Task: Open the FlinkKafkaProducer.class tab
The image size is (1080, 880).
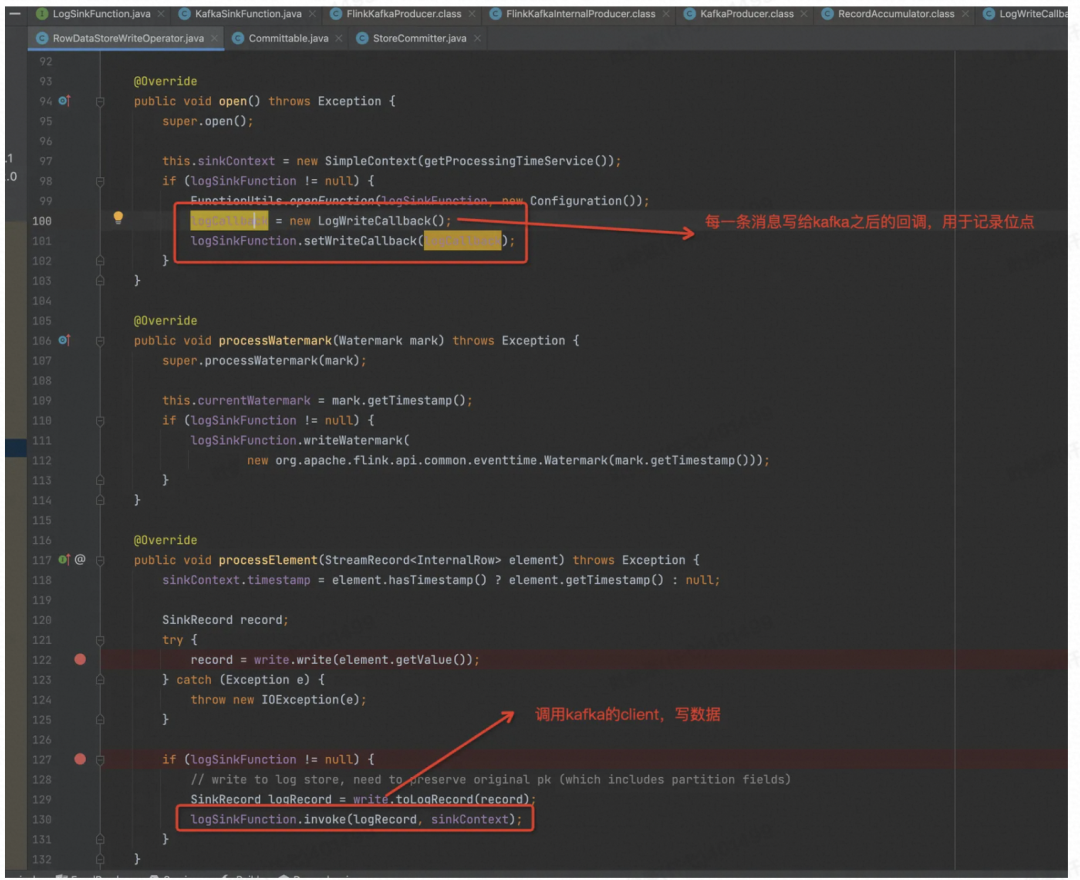Action: pos(402,14)
